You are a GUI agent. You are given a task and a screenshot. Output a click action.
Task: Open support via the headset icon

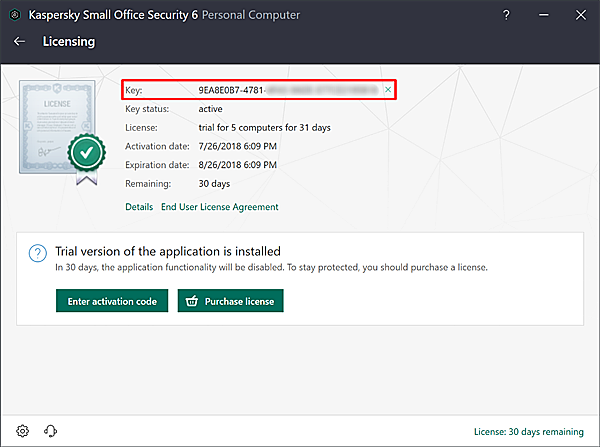click(x=50, y=430)
